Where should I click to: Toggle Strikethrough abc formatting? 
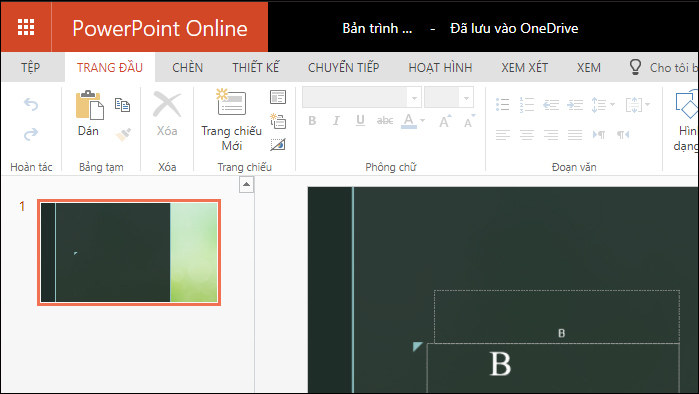(x=385, y=121)
